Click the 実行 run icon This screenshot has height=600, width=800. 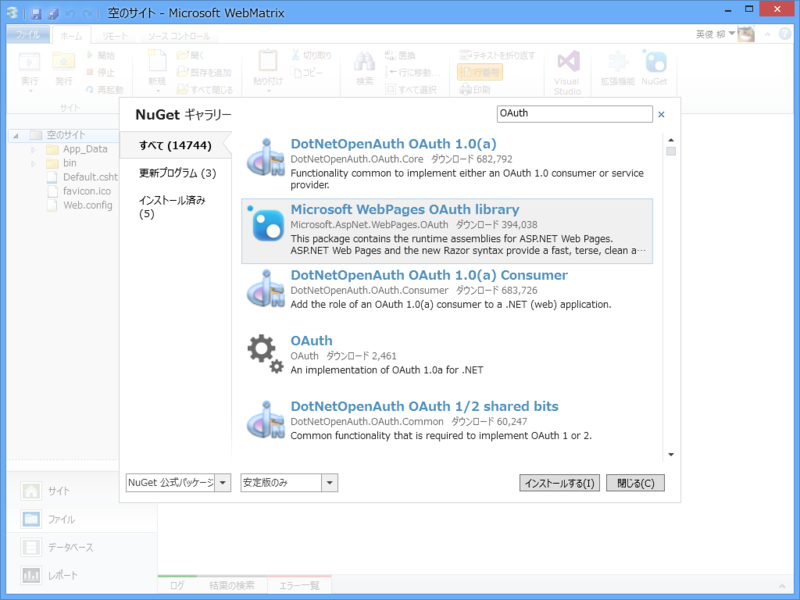pyautogui.click(x=29, y=62)
